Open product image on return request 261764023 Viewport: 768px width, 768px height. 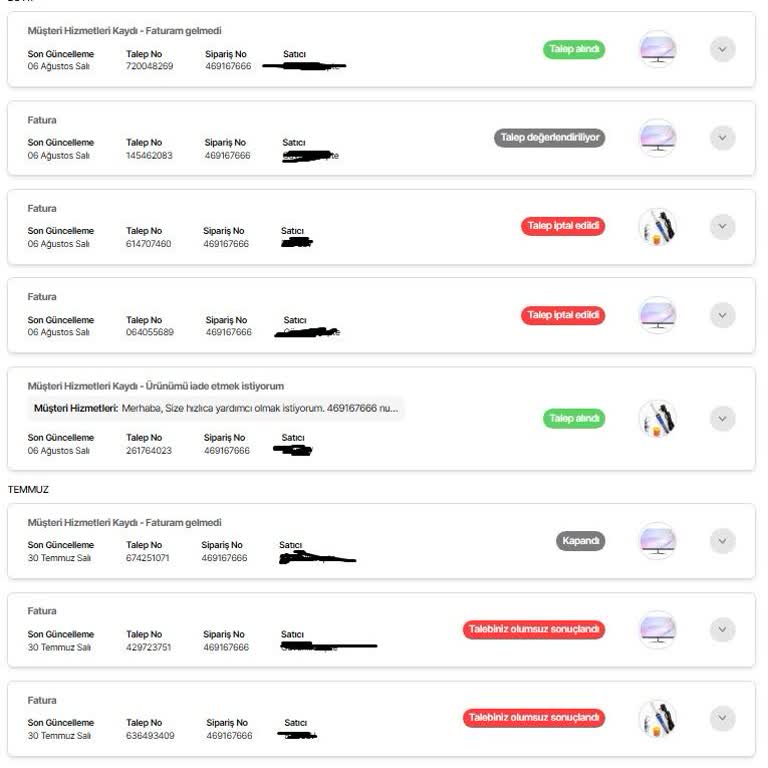coord(657,418)
